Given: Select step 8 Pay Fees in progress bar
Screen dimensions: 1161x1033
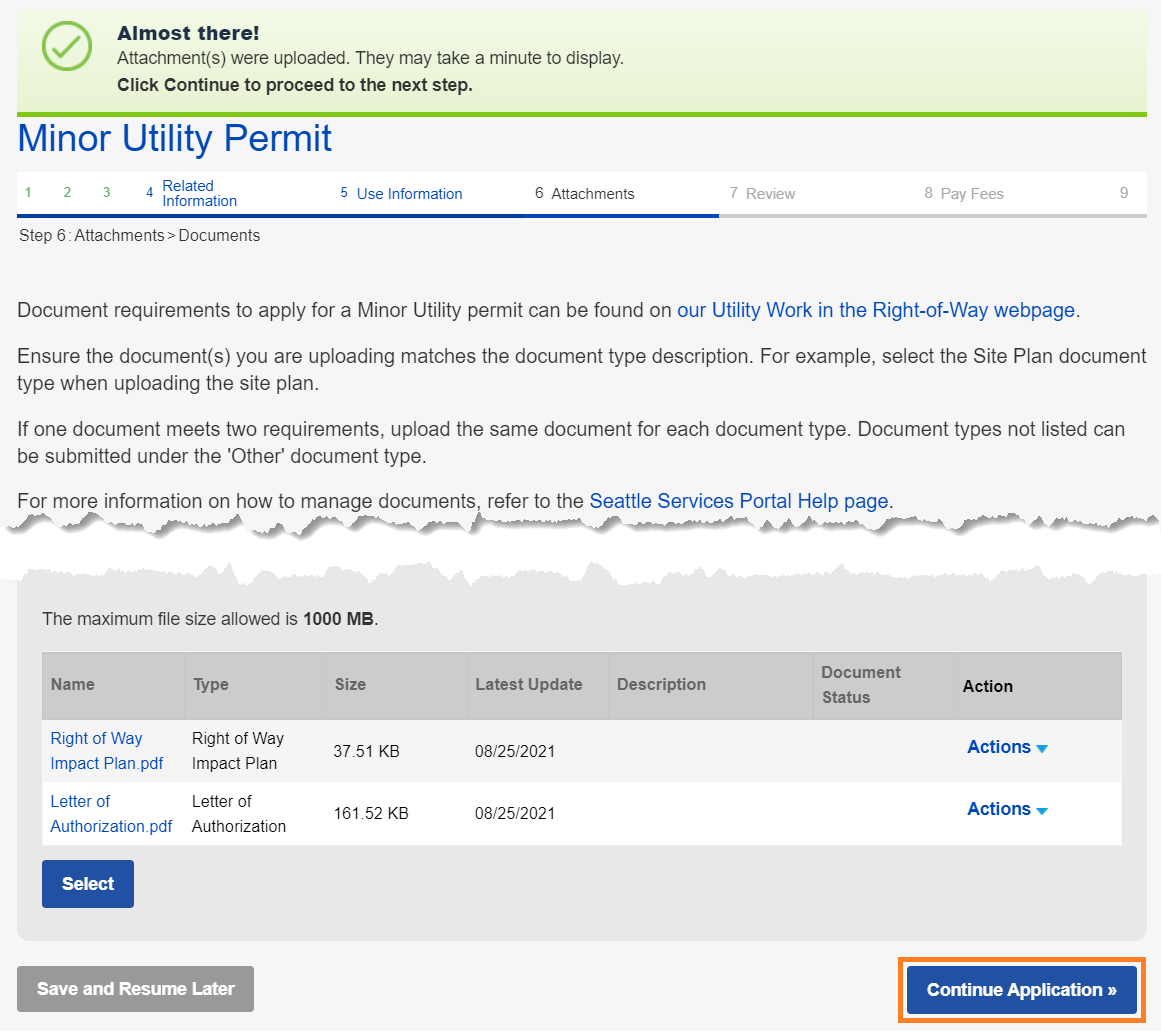Looking at the screenshot, I should click(971, 194).
